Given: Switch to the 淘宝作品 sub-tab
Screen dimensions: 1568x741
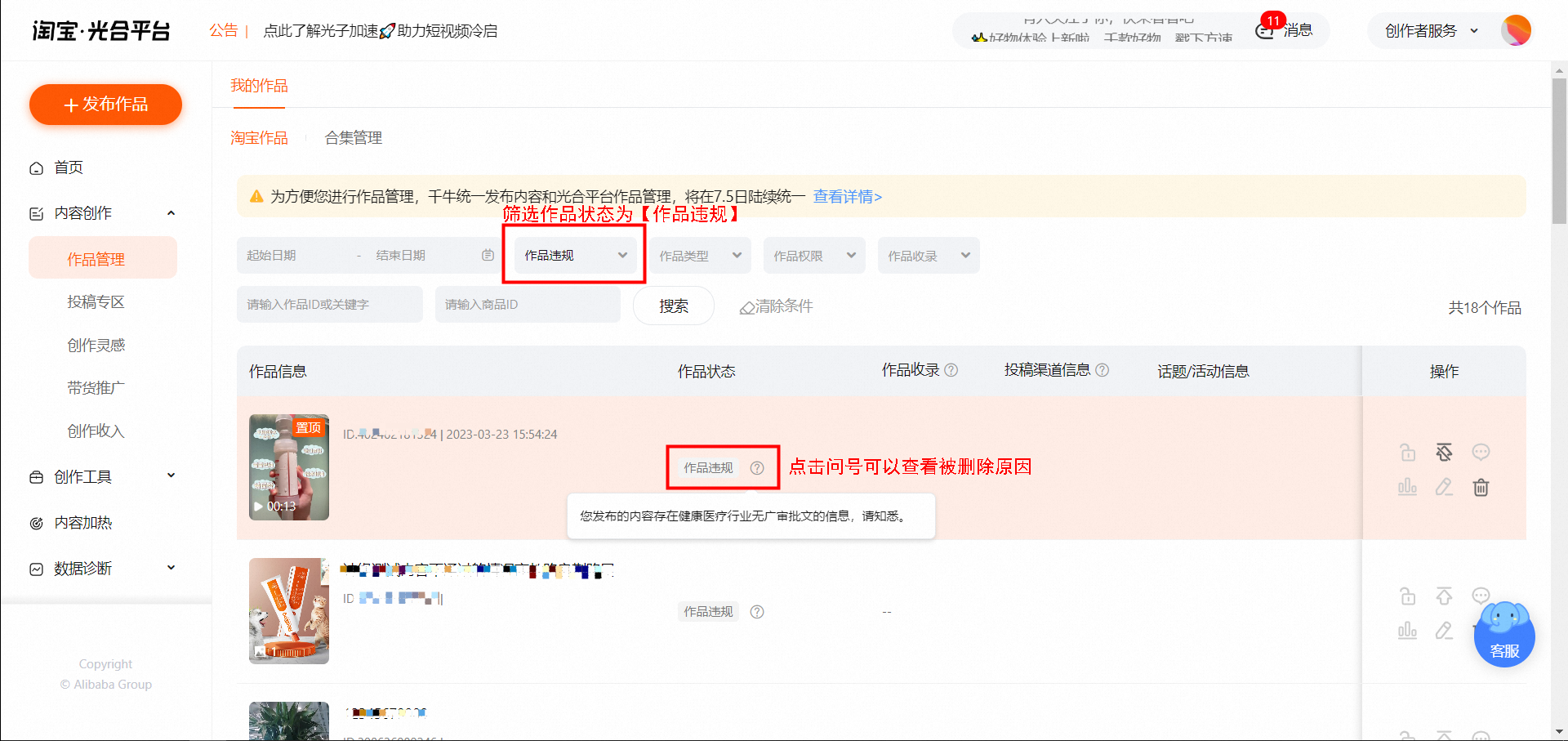Looking at the screenshot, I should [259, 138].
